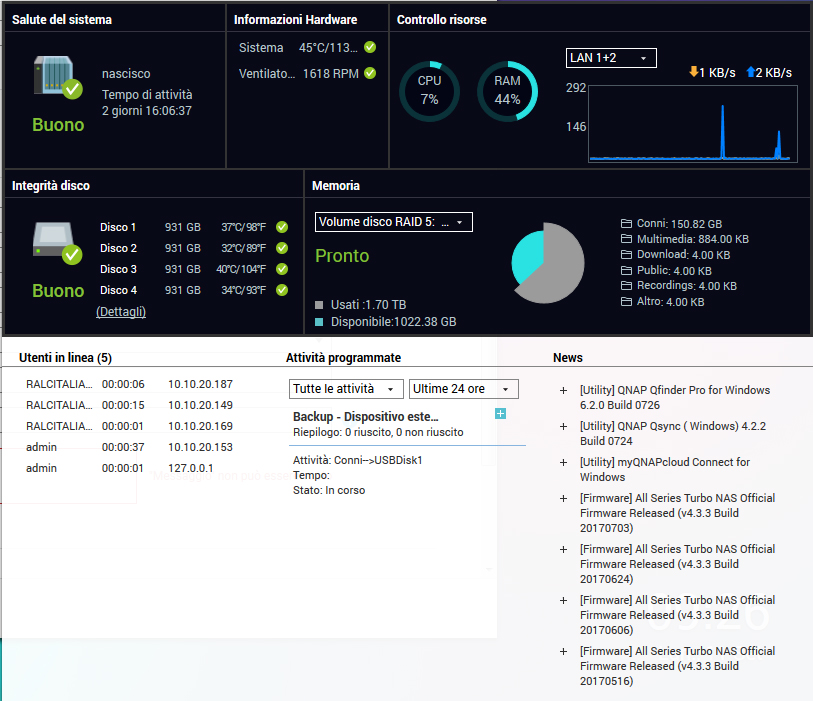Click the RAM usage gauge
The width and height of the screenshot is (813, 701).
pyautogui.click(x=507, y=91)
